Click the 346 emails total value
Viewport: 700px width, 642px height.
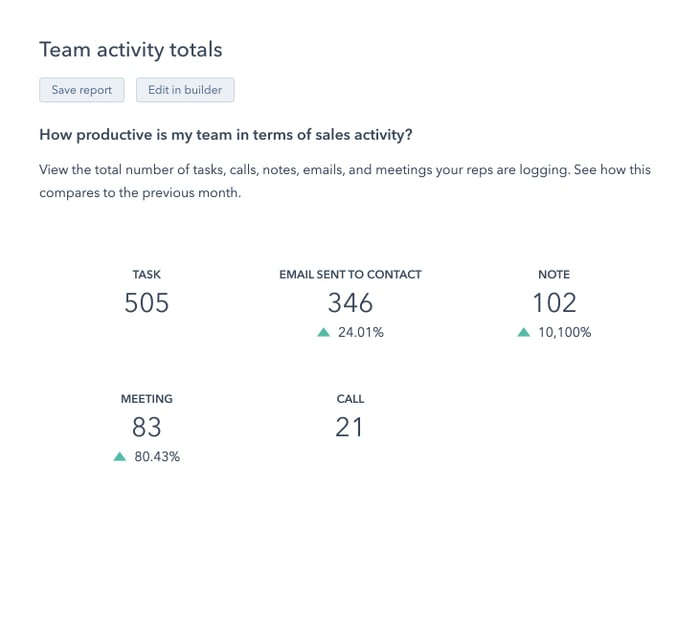point(350,303)
